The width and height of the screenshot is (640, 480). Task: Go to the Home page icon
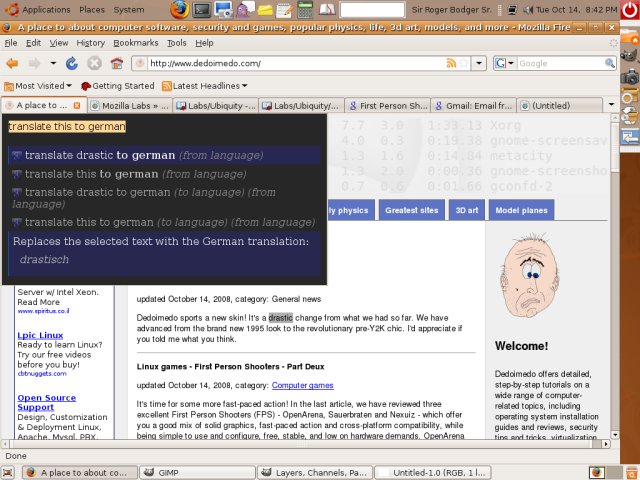click(117, 64)
